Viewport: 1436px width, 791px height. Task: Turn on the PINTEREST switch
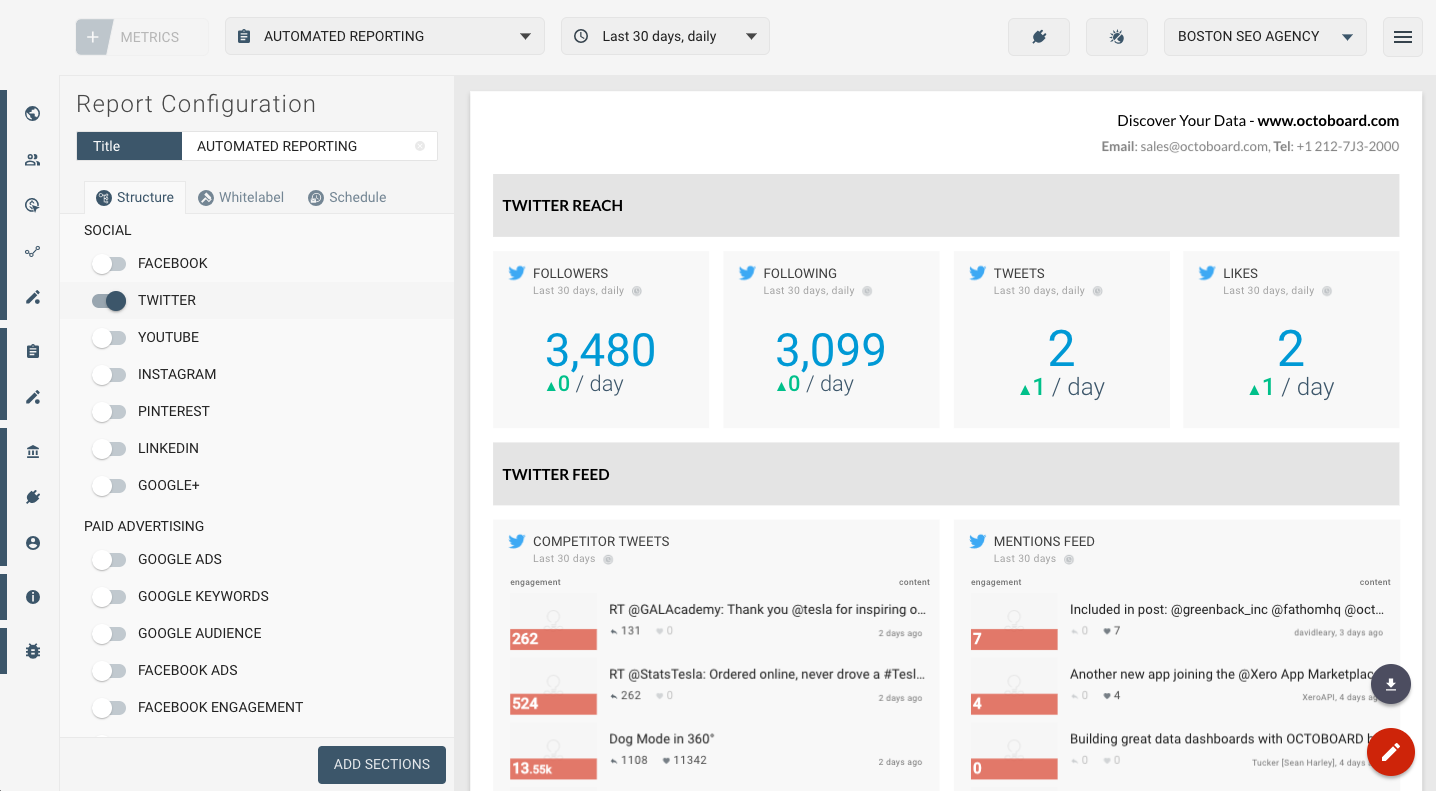(108, 411)
